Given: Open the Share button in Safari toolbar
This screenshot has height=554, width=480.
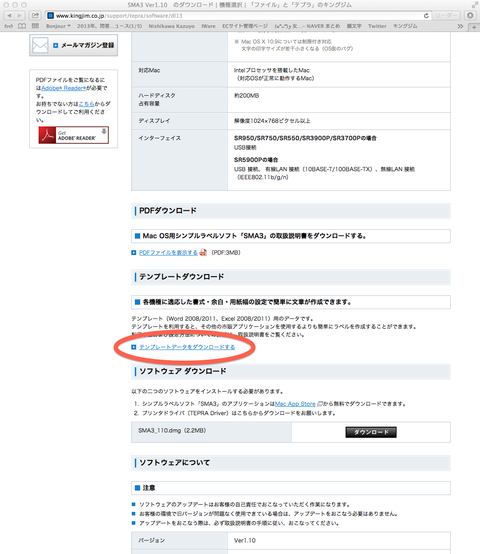Looking at the screenshot, I should tap(35, 16).
